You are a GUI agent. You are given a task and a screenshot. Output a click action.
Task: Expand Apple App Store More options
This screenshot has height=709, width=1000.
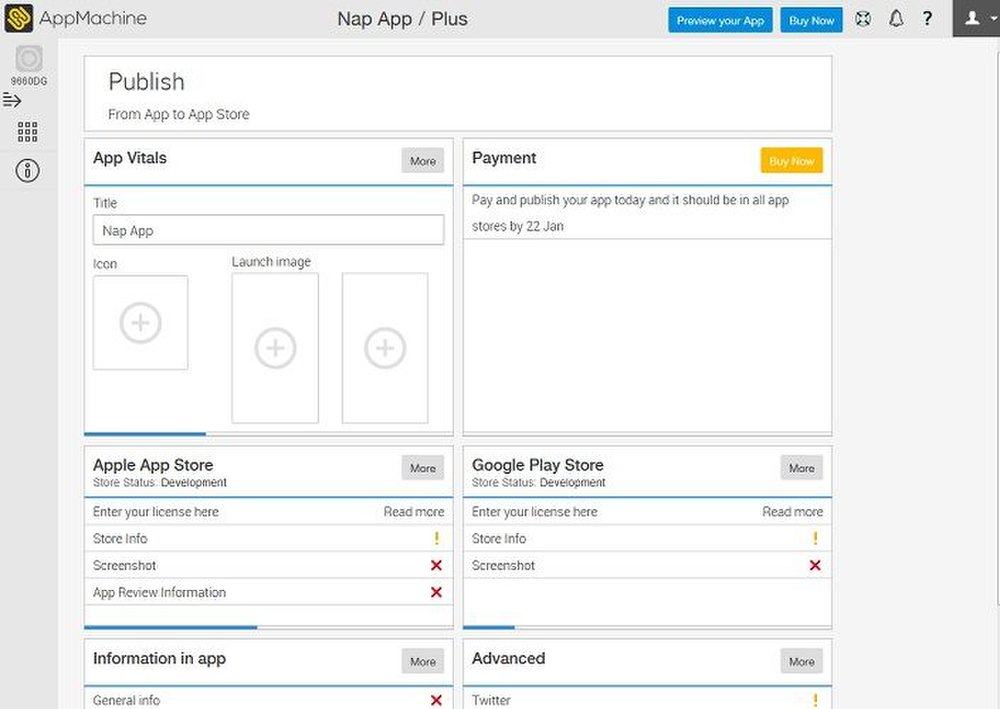(423, 468)
